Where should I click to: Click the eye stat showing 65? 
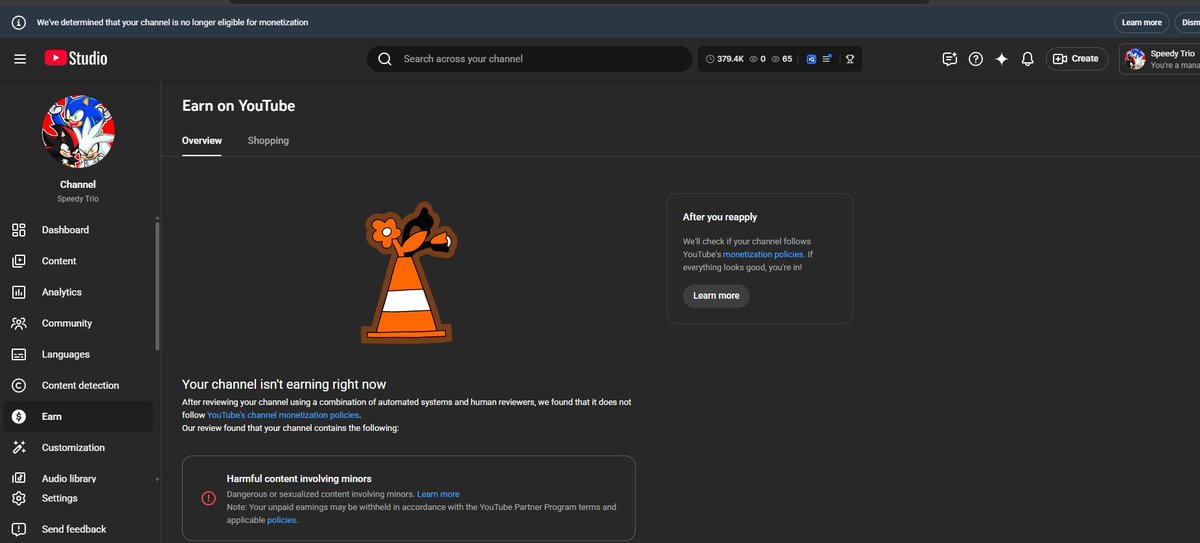point(782,59)
